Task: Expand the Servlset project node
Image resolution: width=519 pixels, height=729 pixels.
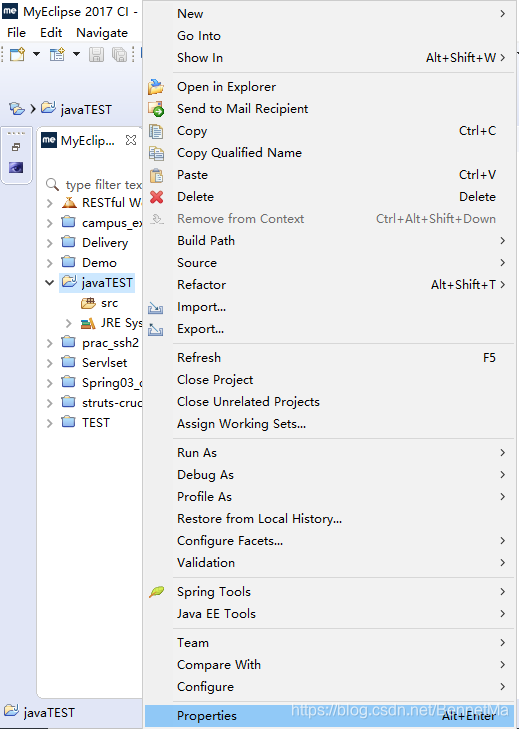Action: point(50,363)
